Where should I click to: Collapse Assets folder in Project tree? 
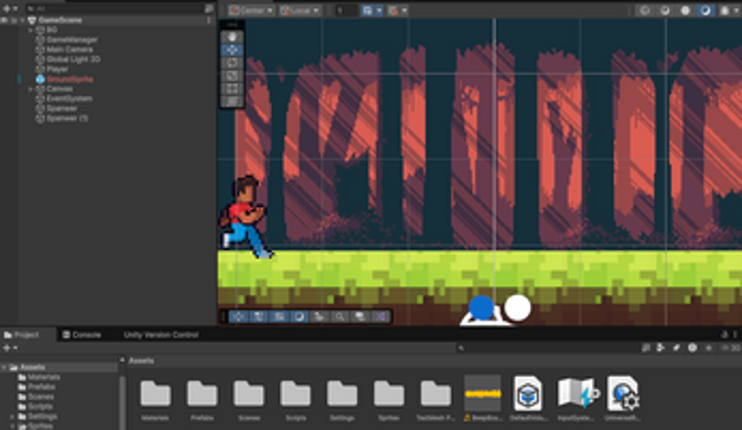click(x=4, y=367)
